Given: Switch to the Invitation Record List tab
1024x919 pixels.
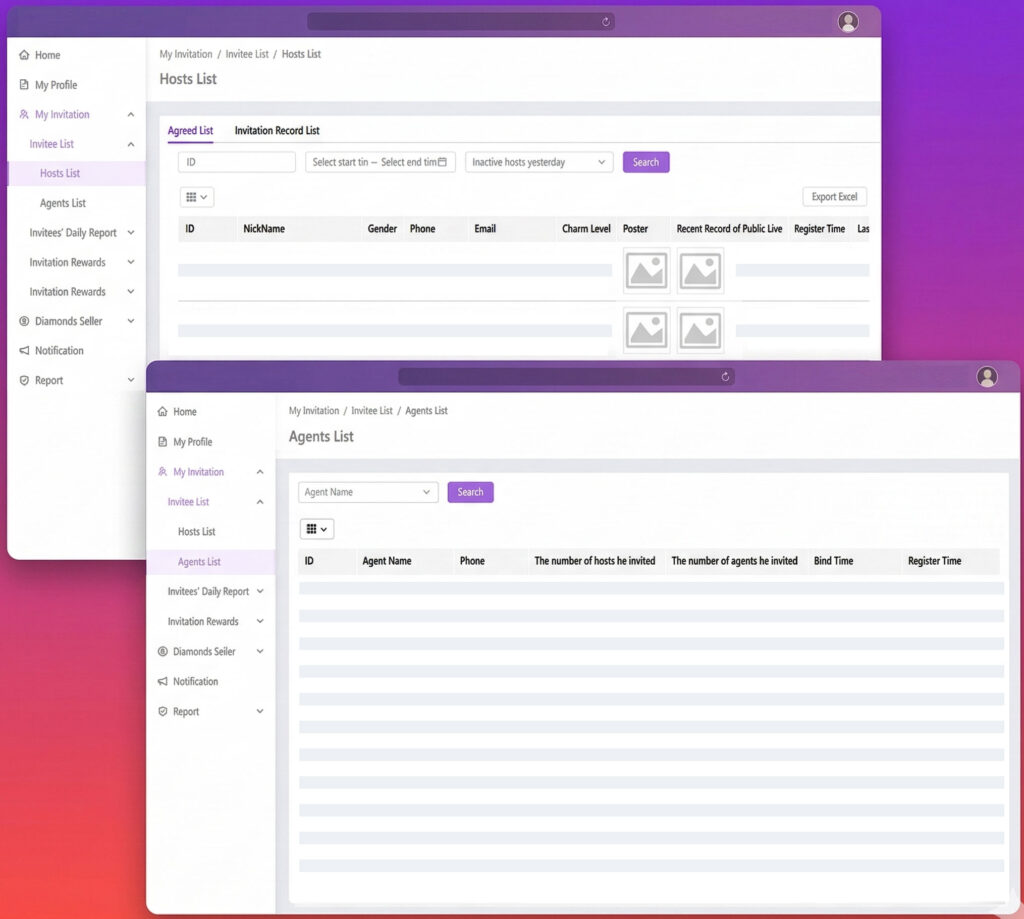Looking at the screenshot, I should pos(277,131).
